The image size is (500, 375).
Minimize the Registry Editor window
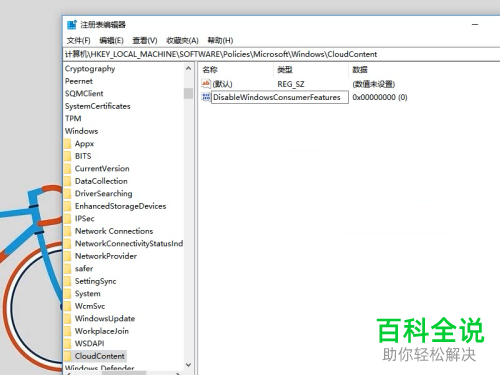pyautogui.click(x=475, y=25)
